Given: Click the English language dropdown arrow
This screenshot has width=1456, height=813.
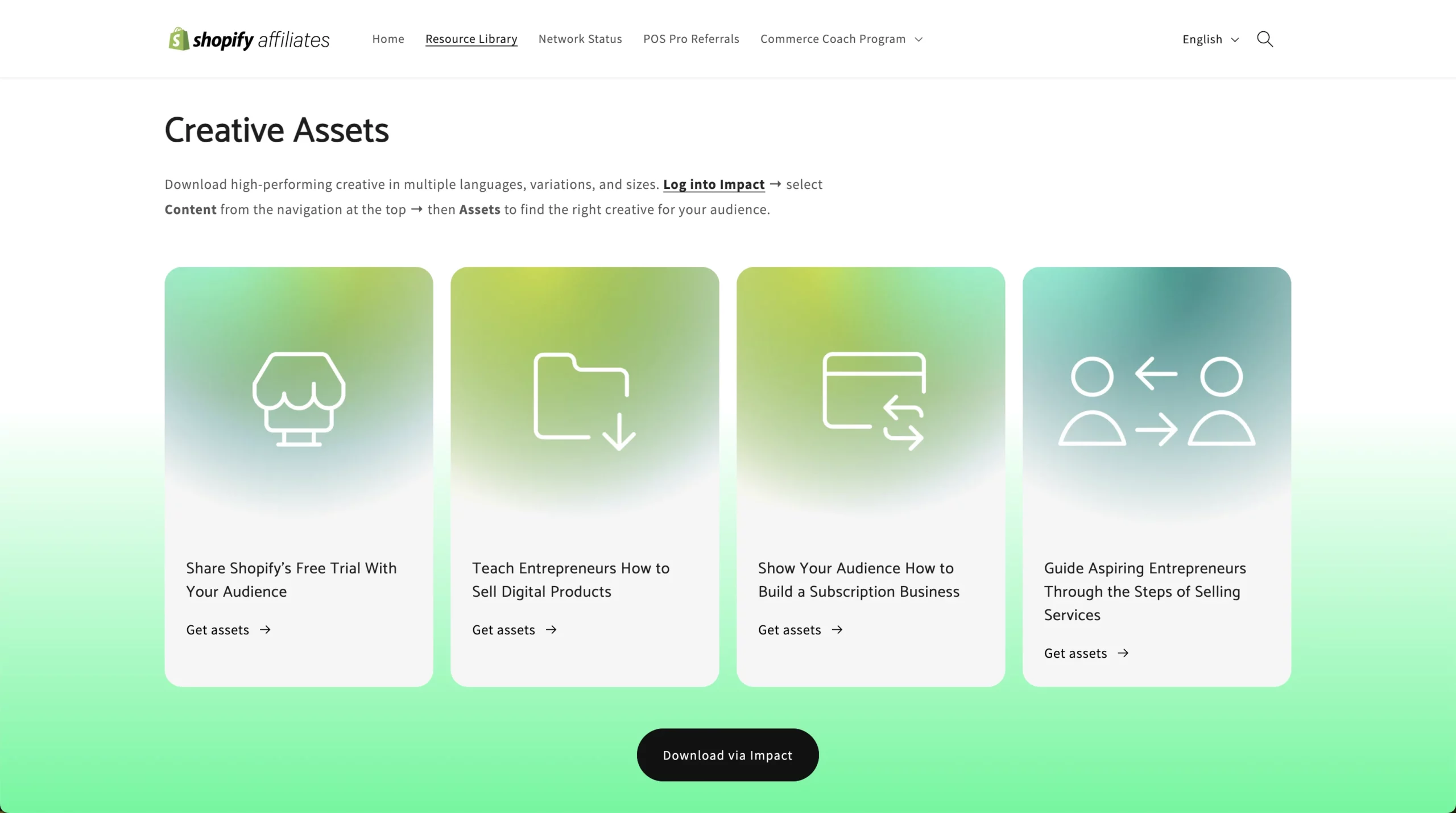Looking at the screenshot, I should 1234,39.
